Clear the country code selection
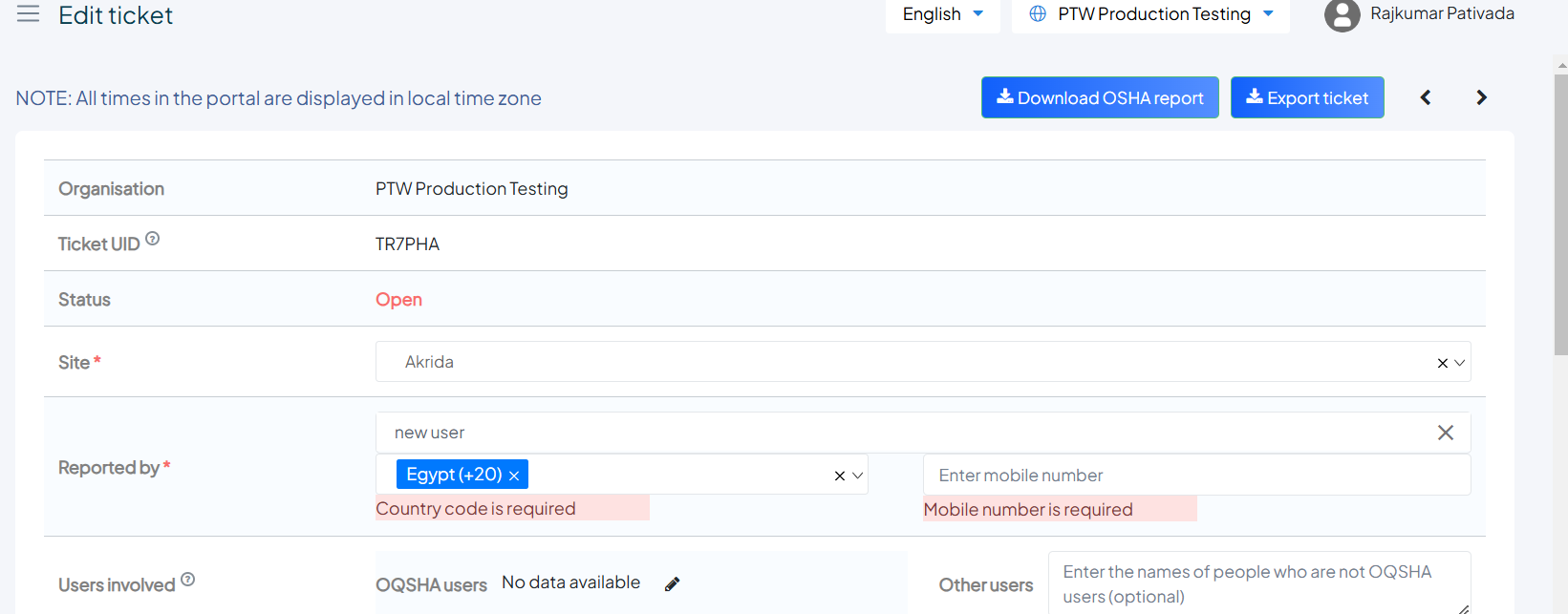The height and width of the screenshot is (614, 1568). pyautogui.click(x=839, y=476)
